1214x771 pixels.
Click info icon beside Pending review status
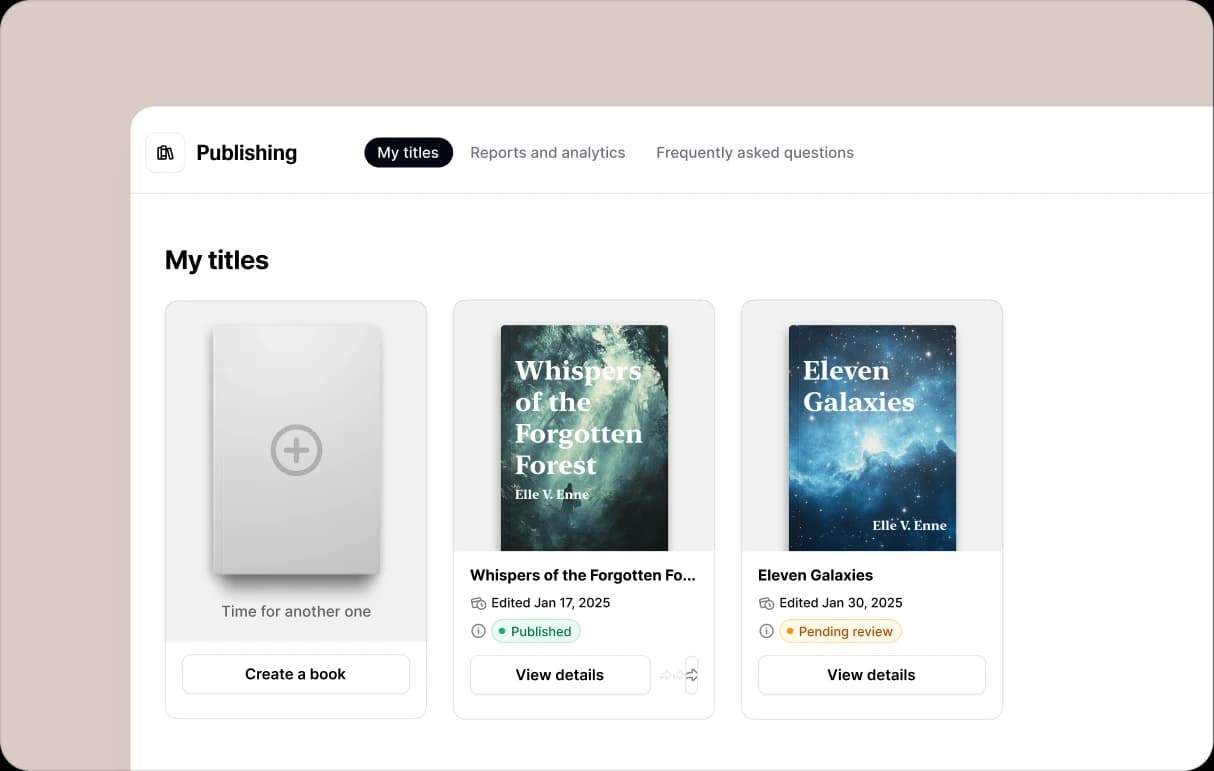click(x=766, y=631)
